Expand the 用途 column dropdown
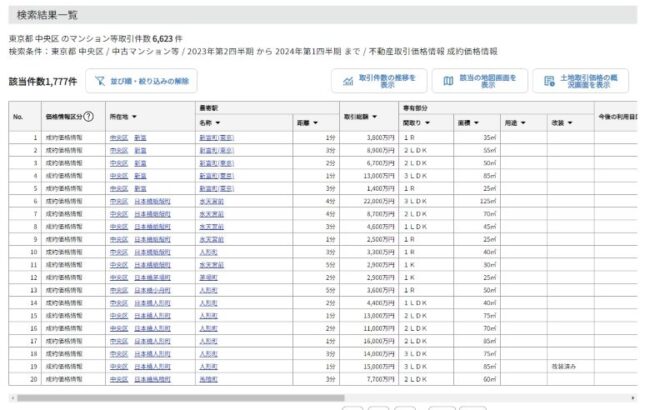This screenshot has height=410, width=650. tap(523, 123)
